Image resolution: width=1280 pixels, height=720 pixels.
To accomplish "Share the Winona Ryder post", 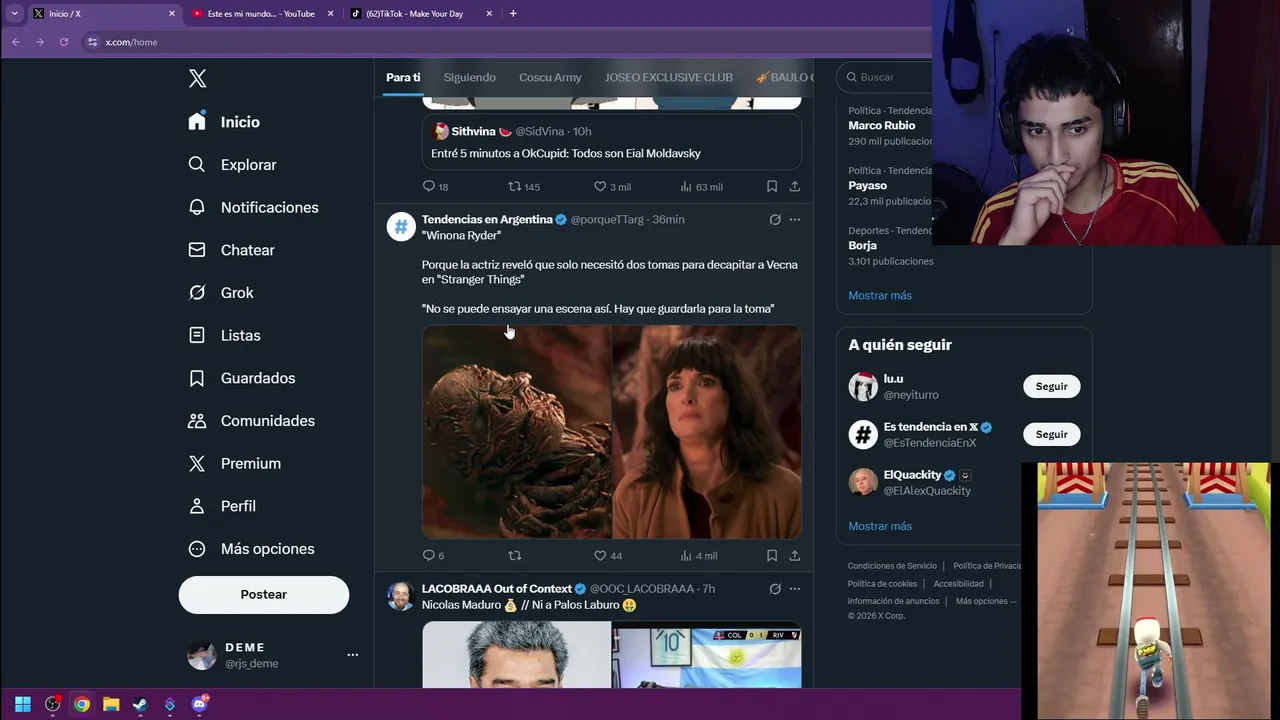I will coord(795,556).
